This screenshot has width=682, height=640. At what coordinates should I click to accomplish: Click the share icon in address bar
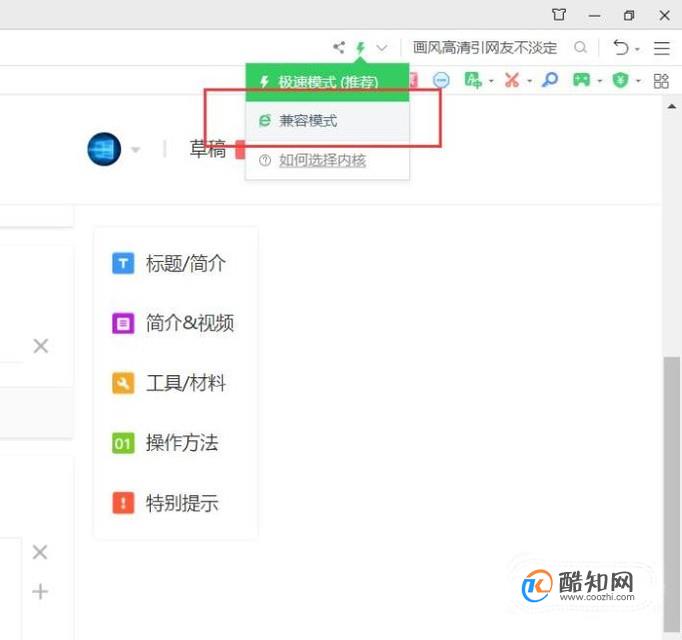339,47
